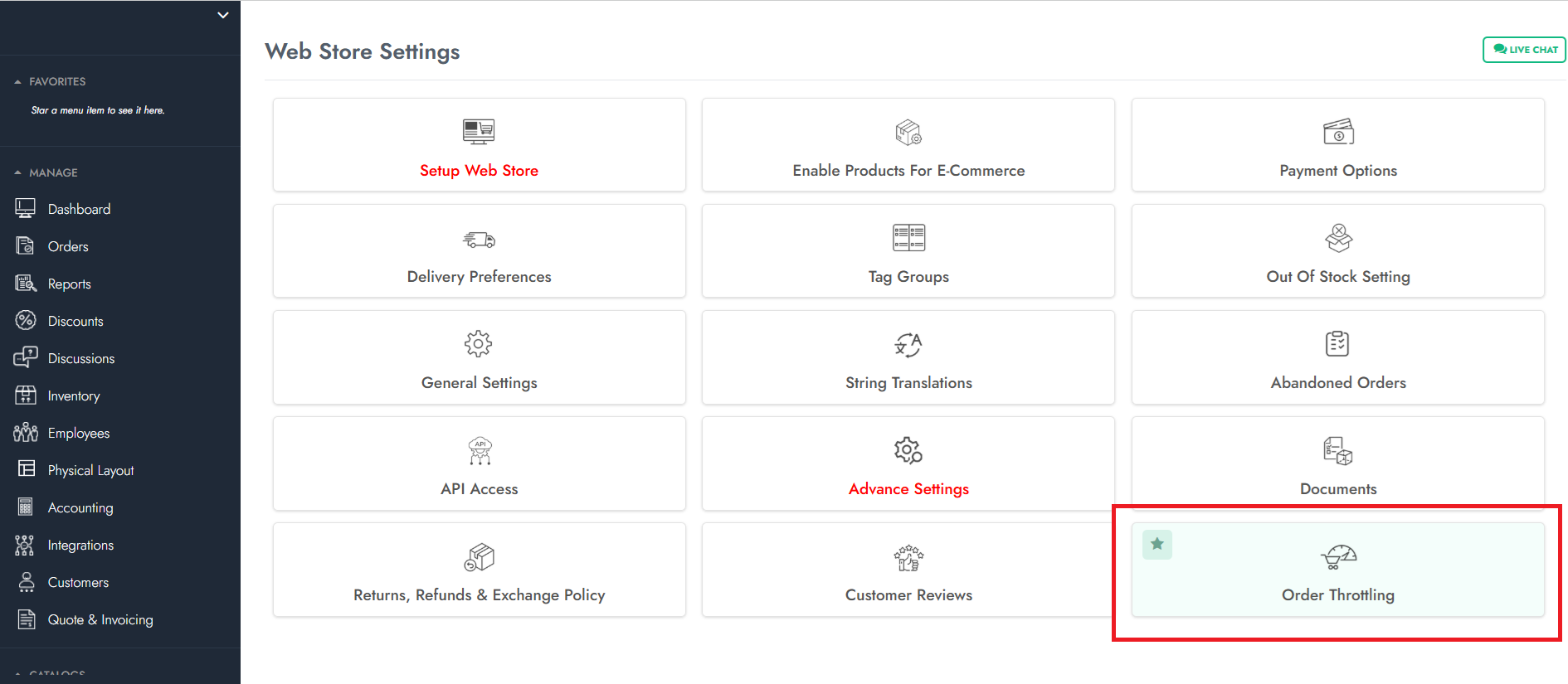Collapse the FAVORITES sidebar section
Image resolution: width=1568 pixels, height=684 pixels.
18,82
